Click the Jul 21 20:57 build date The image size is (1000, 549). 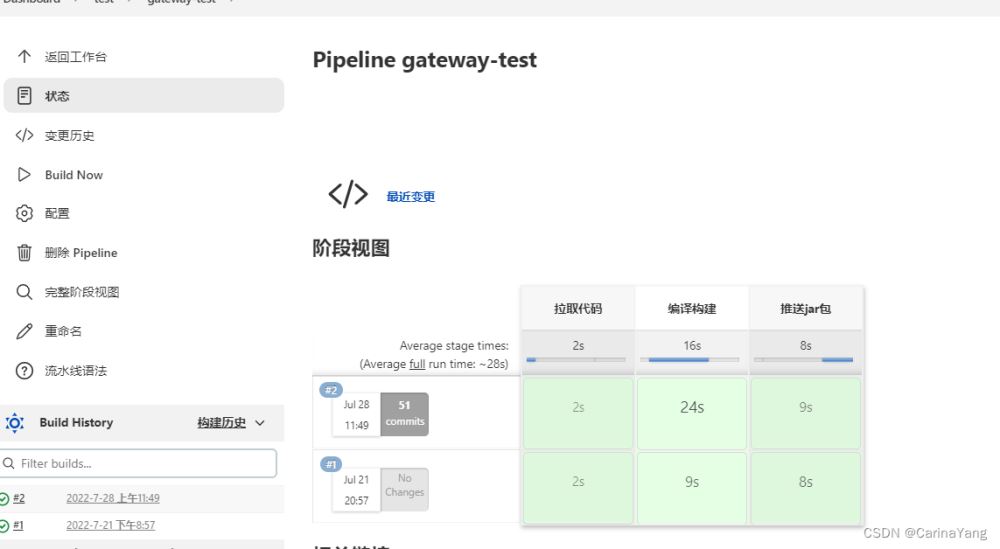pos(356,490)
